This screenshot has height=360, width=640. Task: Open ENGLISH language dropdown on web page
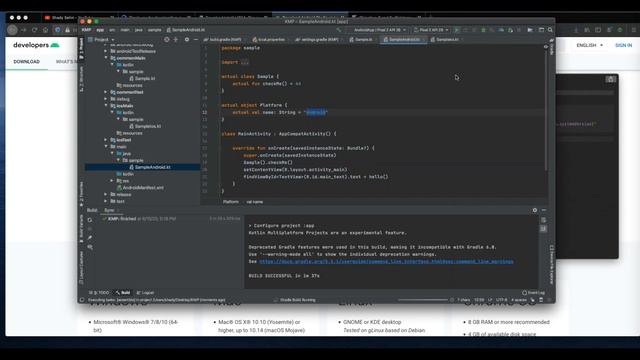click(x=589, y=45)
